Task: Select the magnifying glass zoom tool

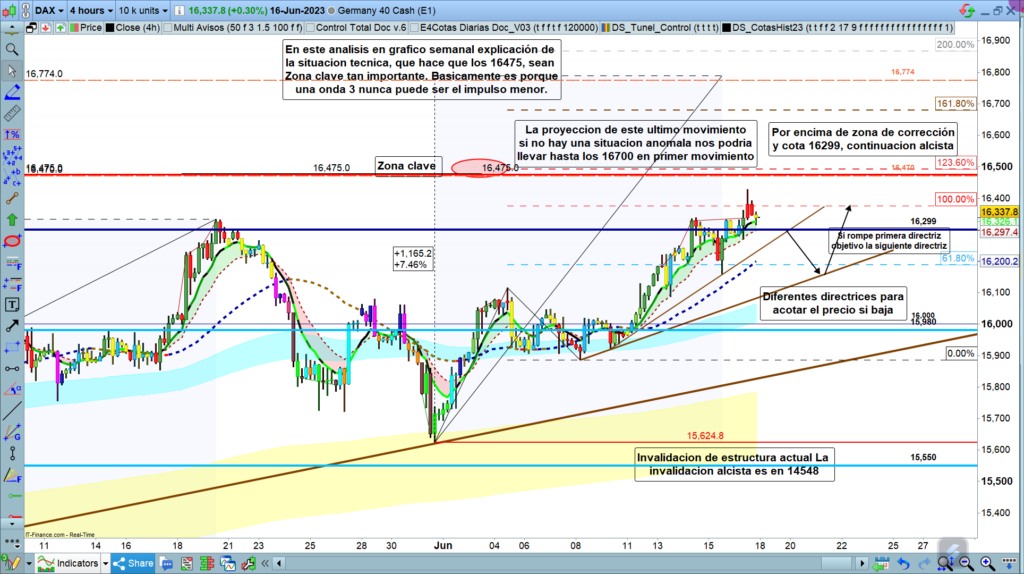Action: [12, 48]
